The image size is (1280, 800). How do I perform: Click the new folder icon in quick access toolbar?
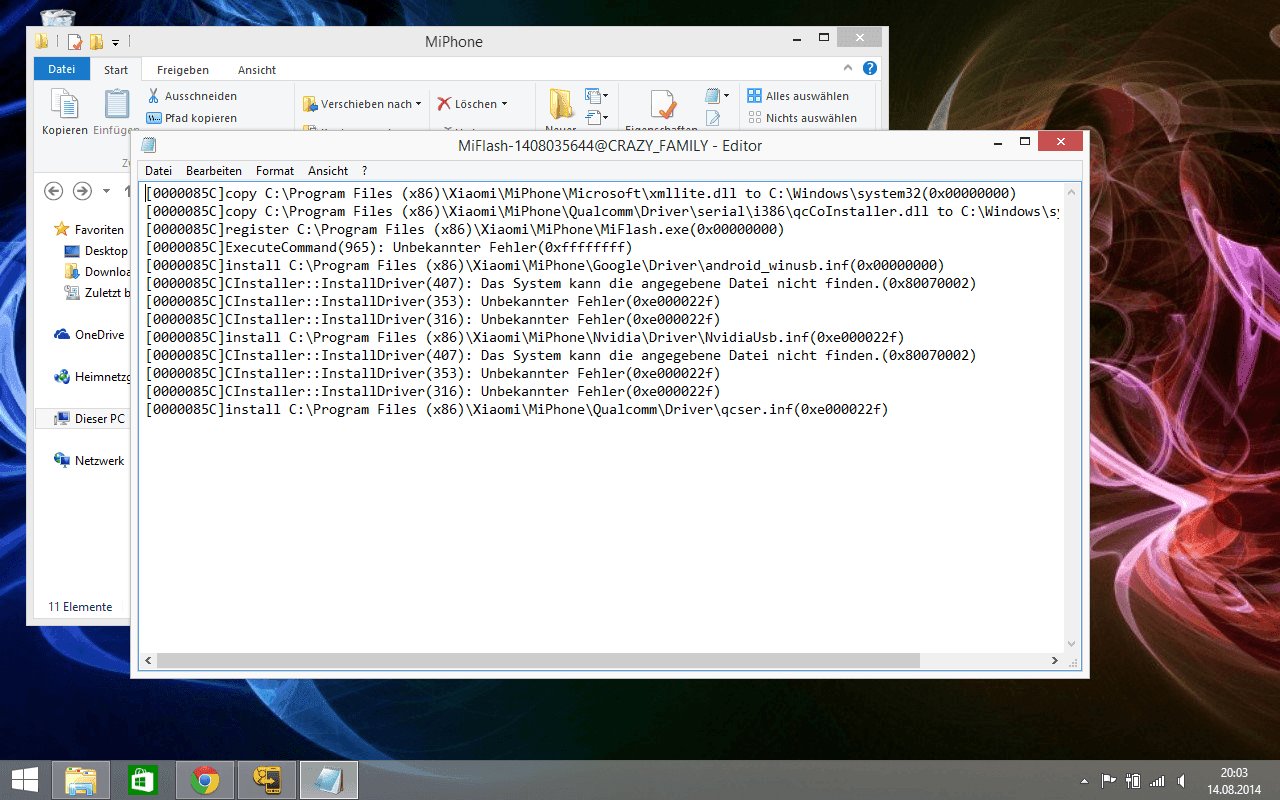point(97,41)
